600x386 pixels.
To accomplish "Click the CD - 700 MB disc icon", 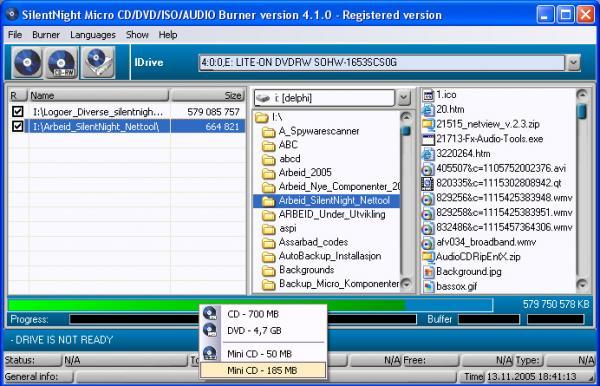I will coord(210,314).
